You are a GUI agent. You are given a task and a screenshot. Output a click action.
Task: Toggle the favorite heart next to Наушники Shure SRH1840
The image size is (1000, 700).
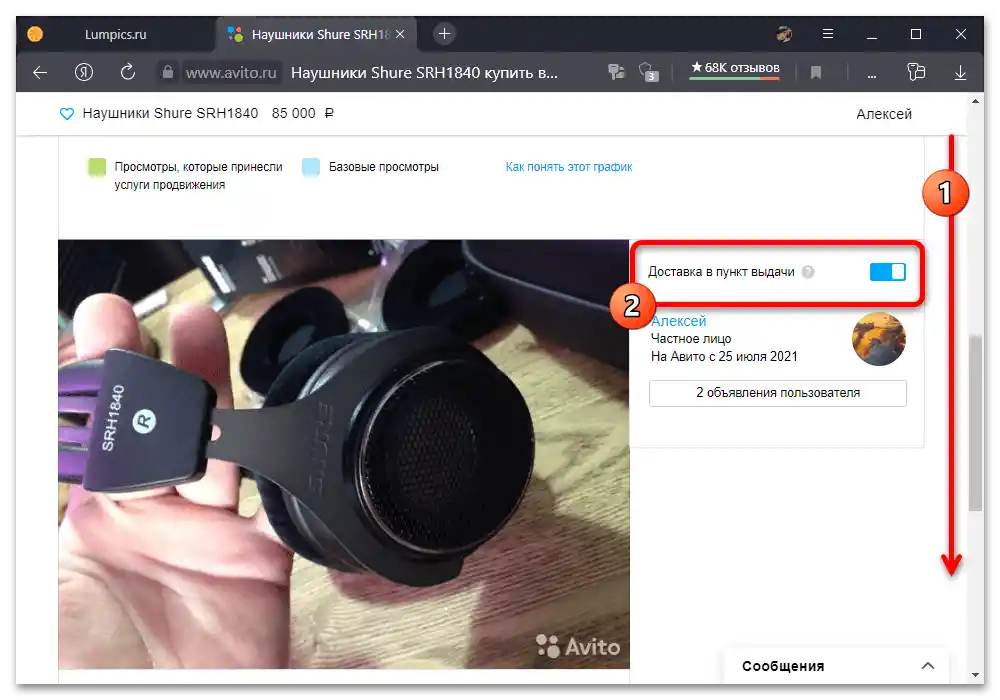[x=66, y=113]
